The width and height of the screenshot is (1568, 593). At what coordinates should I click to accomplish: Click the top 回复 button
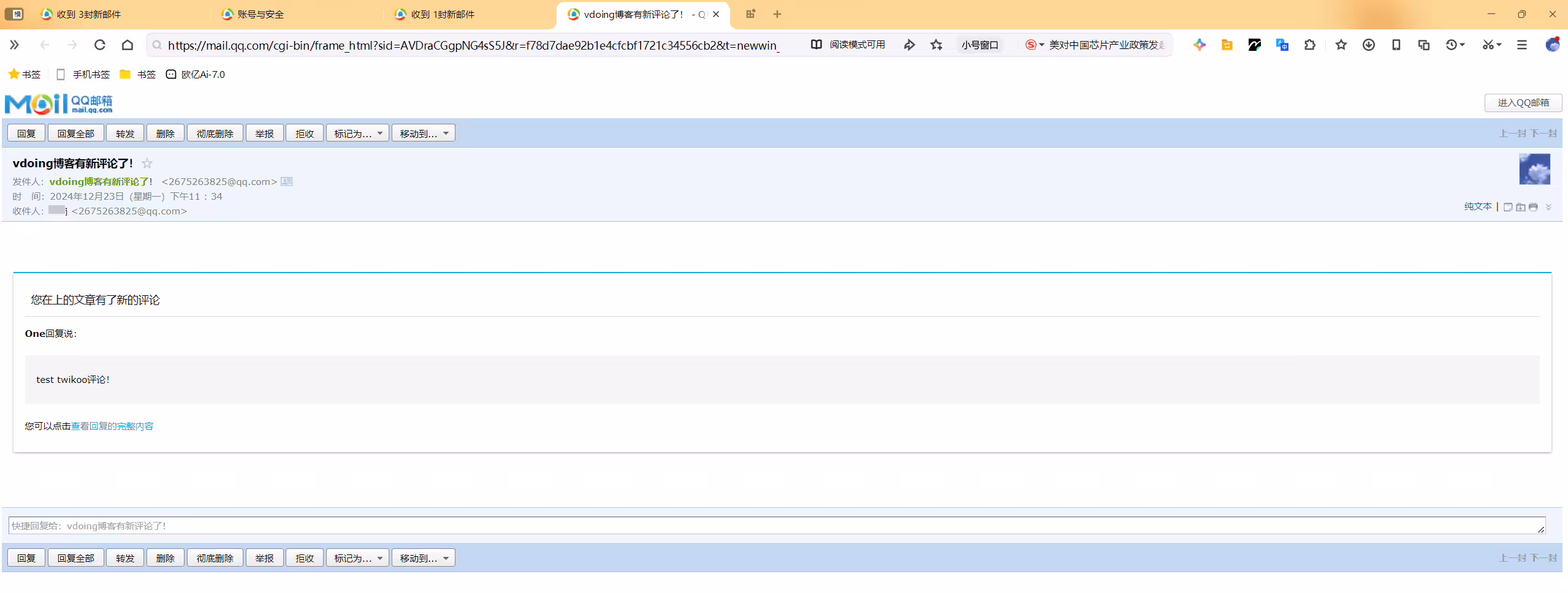[26, 133]
